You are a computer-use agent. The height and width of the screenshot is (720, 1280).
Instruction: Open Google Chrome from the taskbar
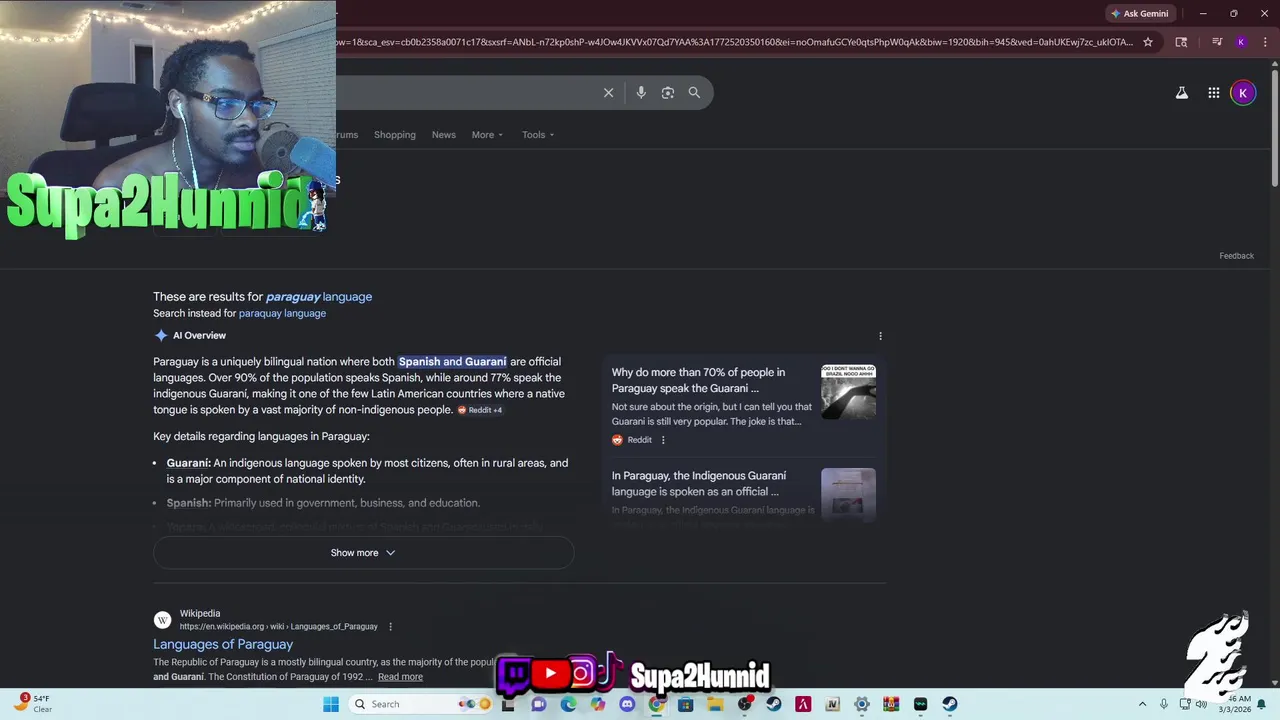pyautogui.click(x=656, y=704)
